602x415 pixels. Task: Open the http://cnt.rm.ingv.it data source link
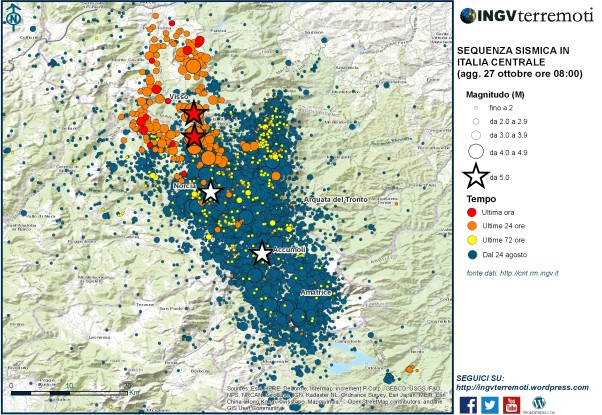coord(529,273)
